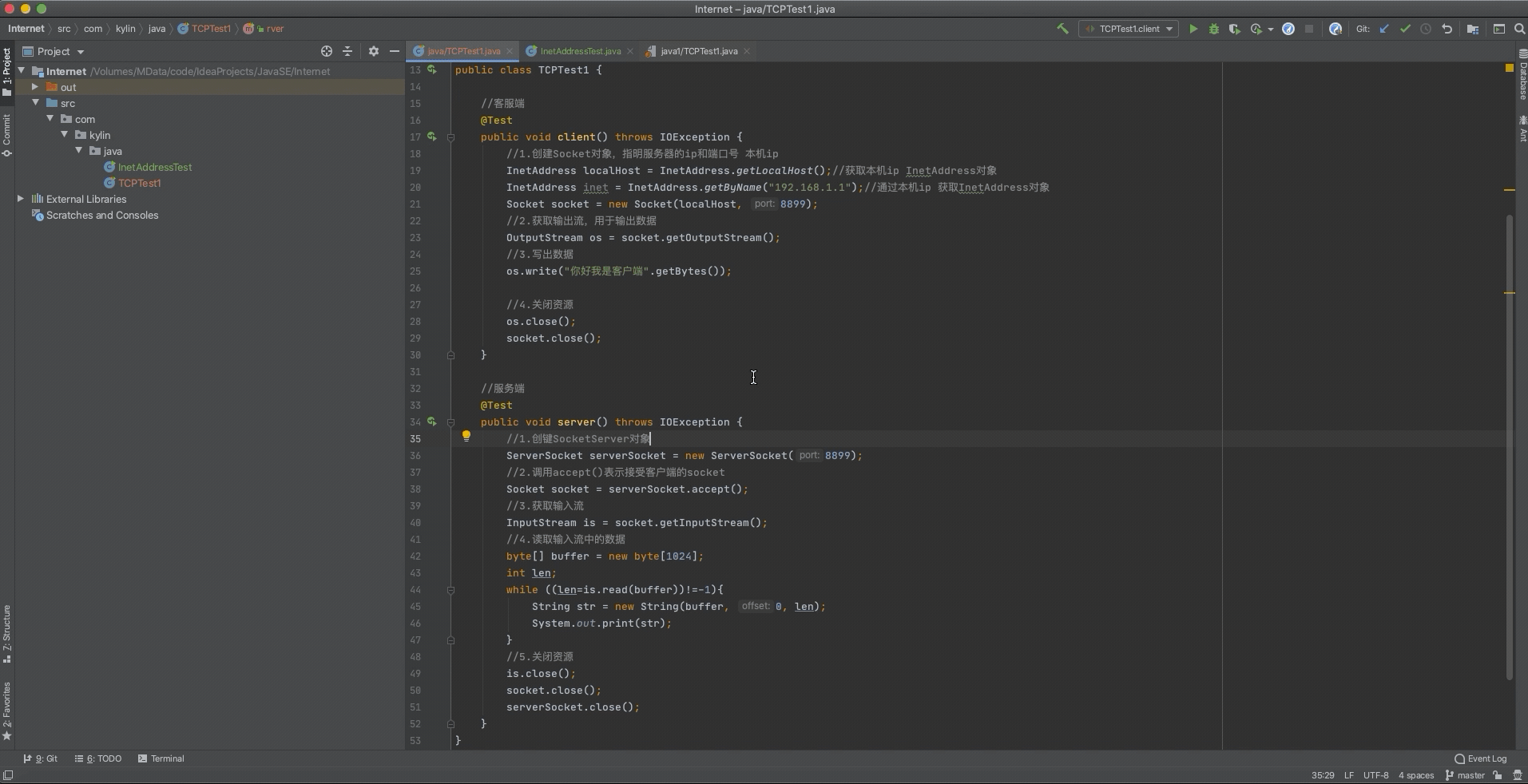Run with Coverage from the toolbar

pyautogui.click(x=1234, y=29)
